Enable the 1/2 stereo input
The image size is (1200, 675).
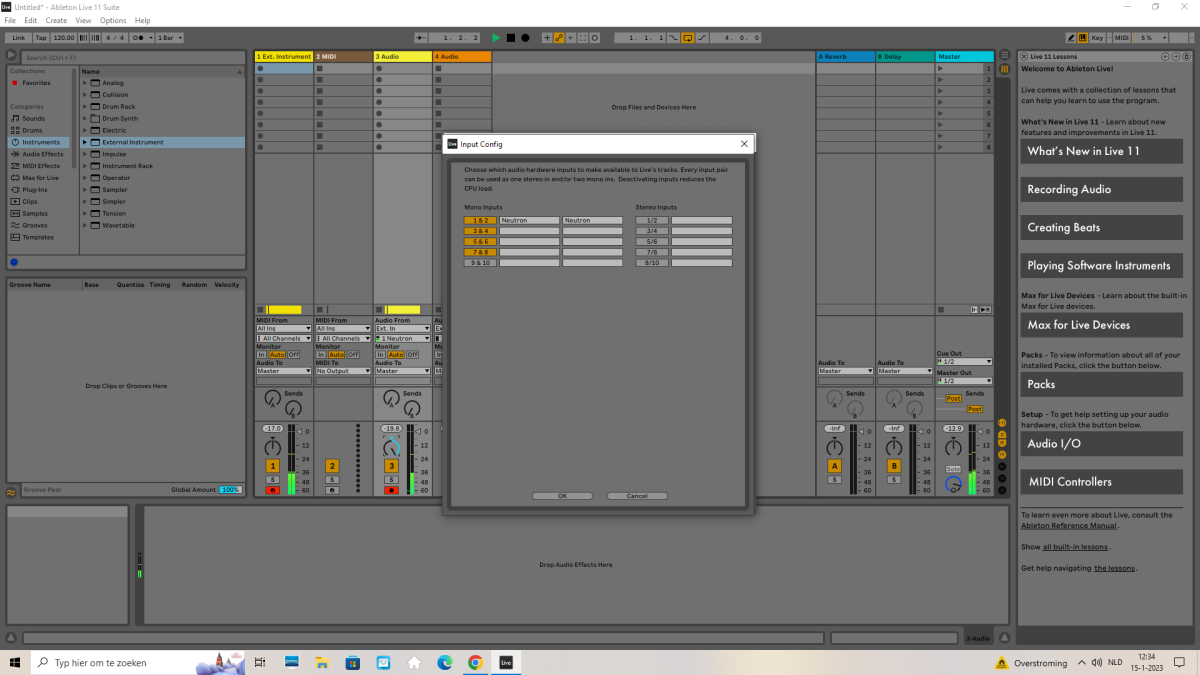coord(651,220)
